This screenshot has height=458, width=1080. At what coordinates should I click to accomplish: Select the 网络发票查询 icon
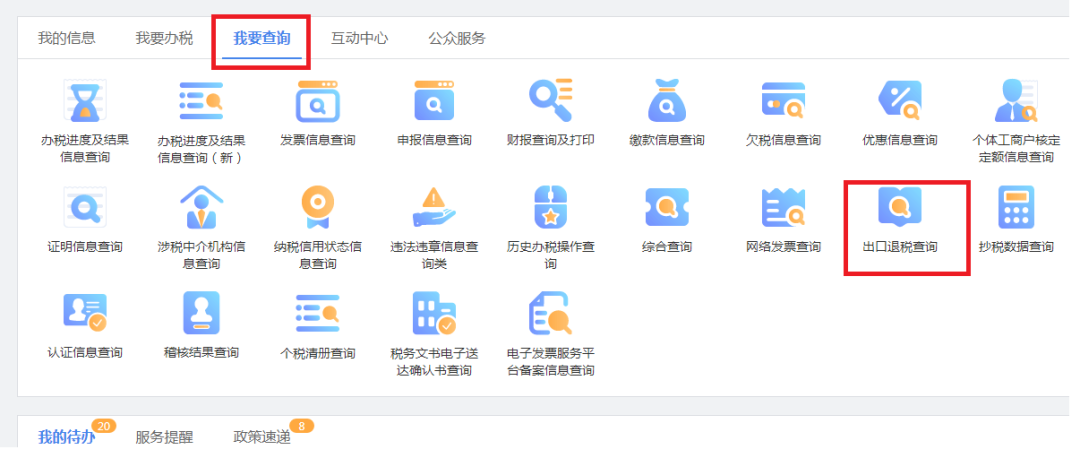point(783,208)
